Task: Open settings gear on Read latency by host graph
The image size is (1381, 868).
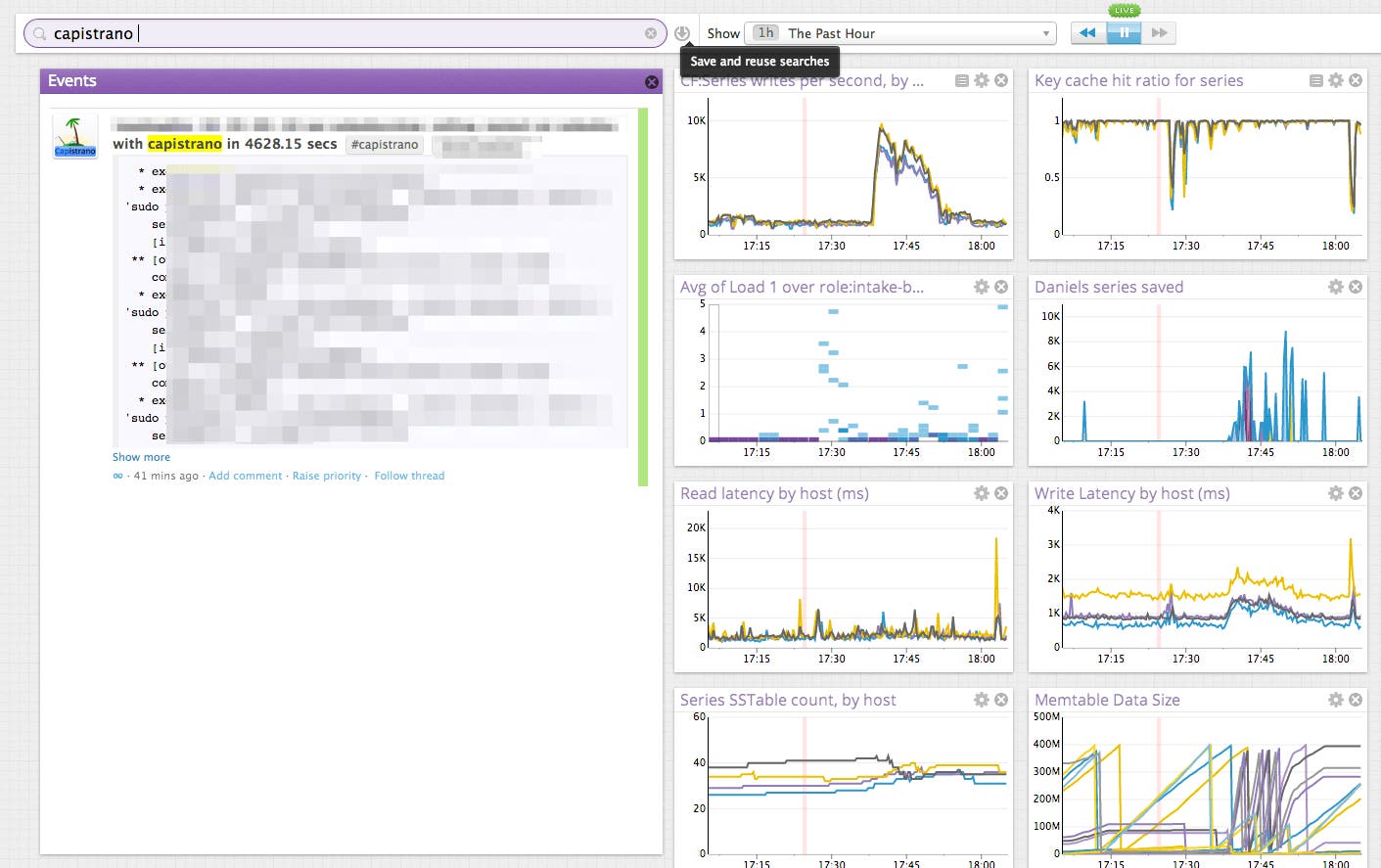Action: click(x=981, y=493)
